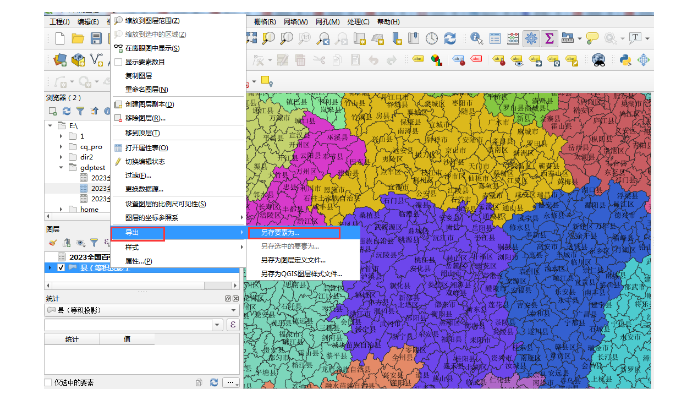The width and height of the screenshot is (674, 401).
Task: Open the layer styling panel brush
Action: pyautogui.click(x=53, y=243)
